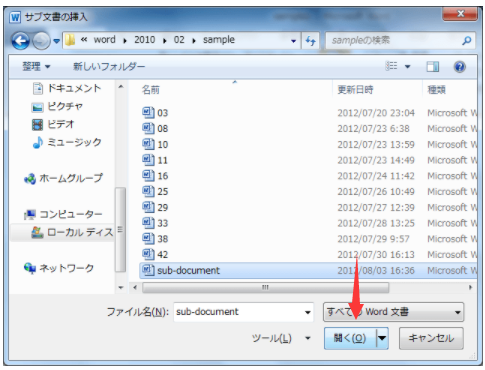Expand the ファイル名 dropdown arrow
The image size is (485, 370).
pos(308,312)
